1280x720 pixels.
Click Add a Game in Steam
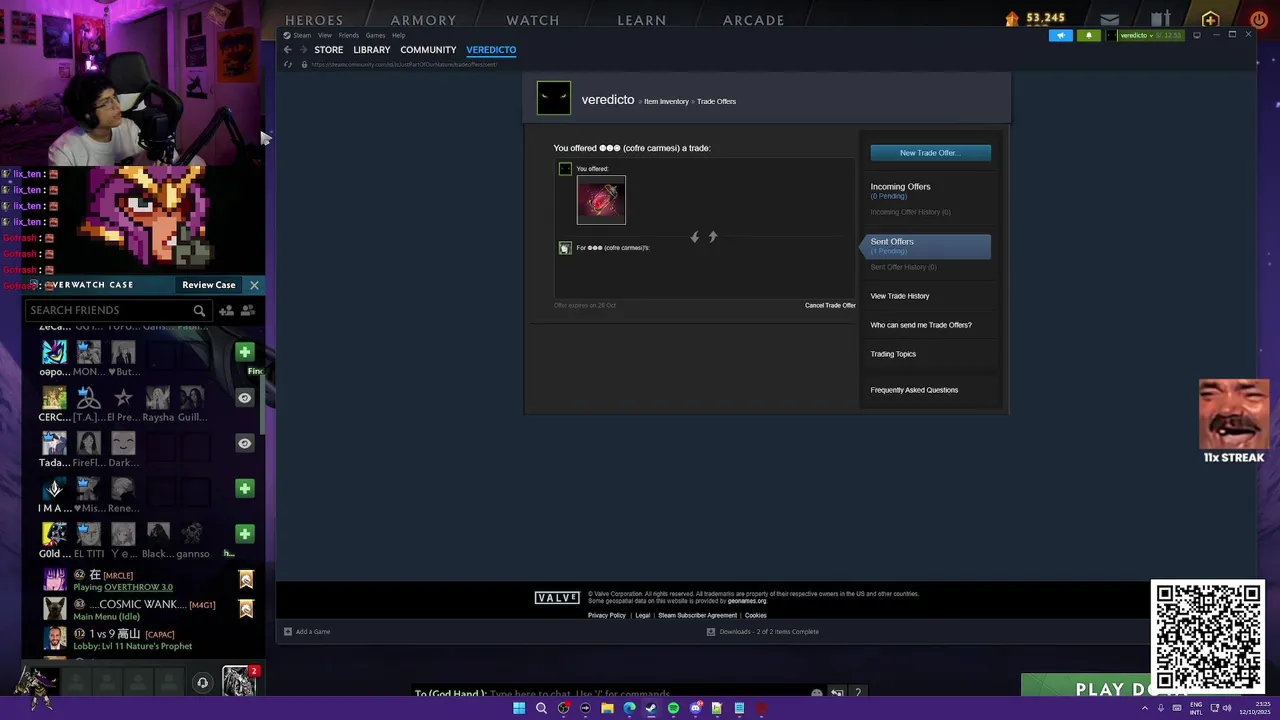click(x=307, y=632)
